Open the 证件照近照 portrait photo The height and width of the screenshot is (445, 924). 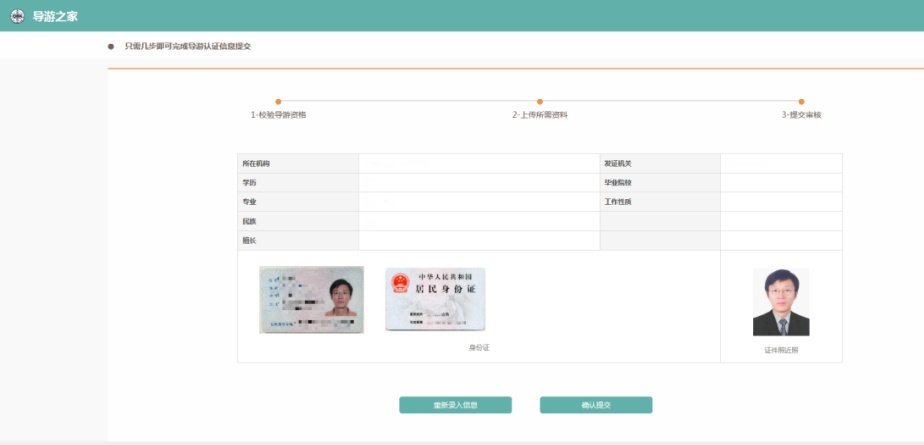point(781,302)
